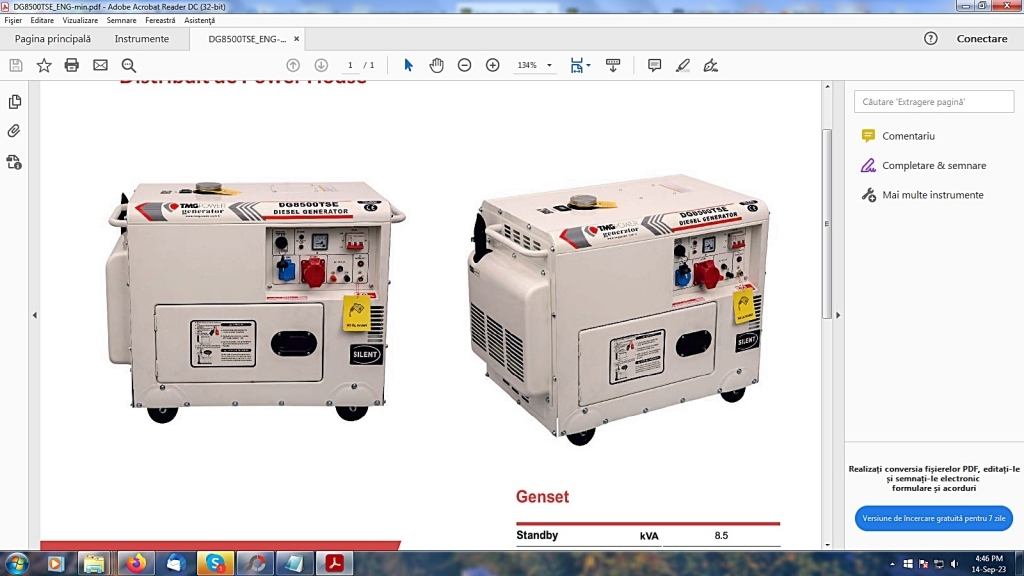This screenshot has width=1024, height=576.
Task: Enable scrolling mode page display icon
Action: [613, 65]
